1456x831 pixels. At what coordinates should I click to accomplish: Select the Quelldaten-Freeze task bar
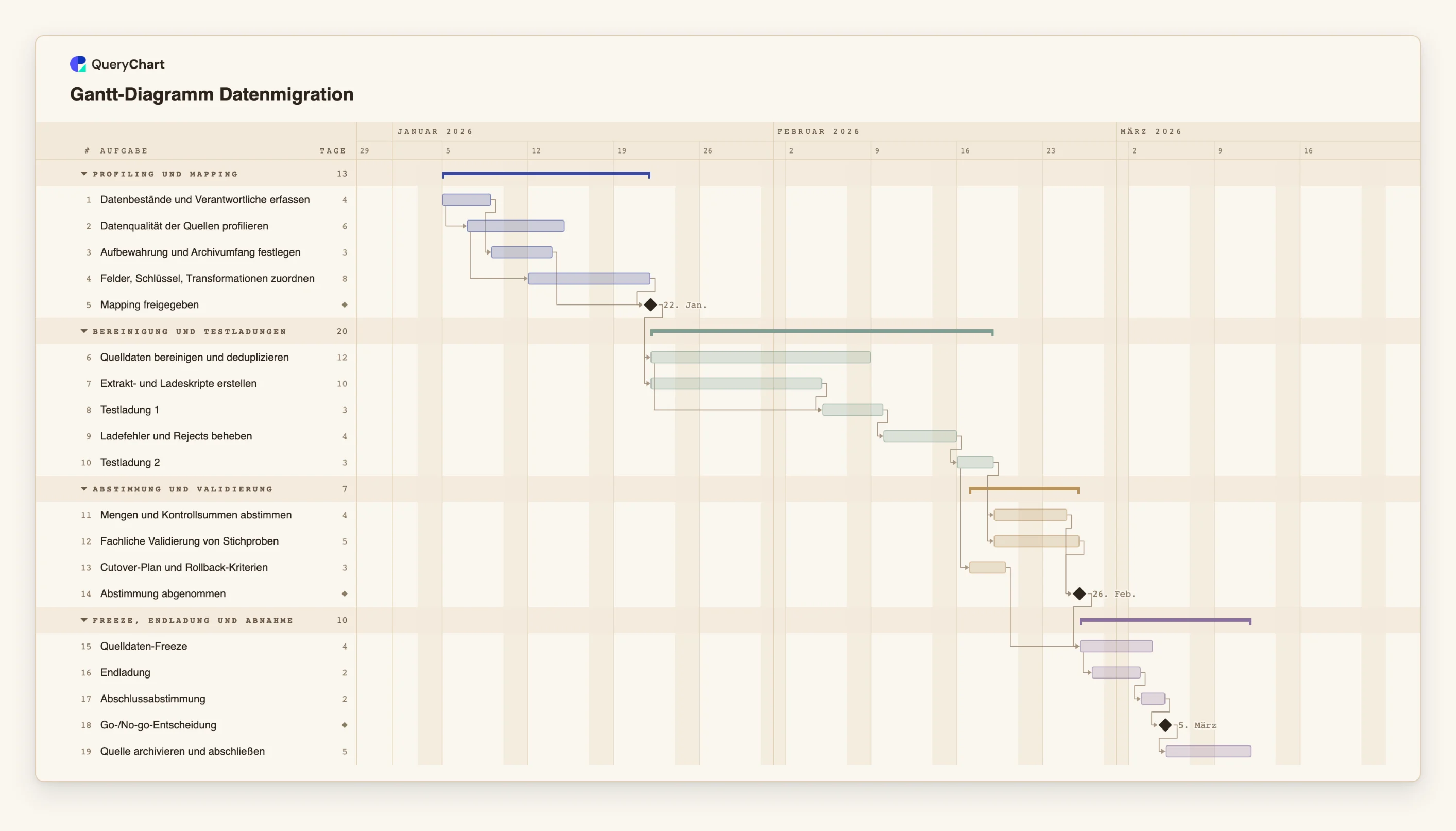click(x=1117, y=646)
